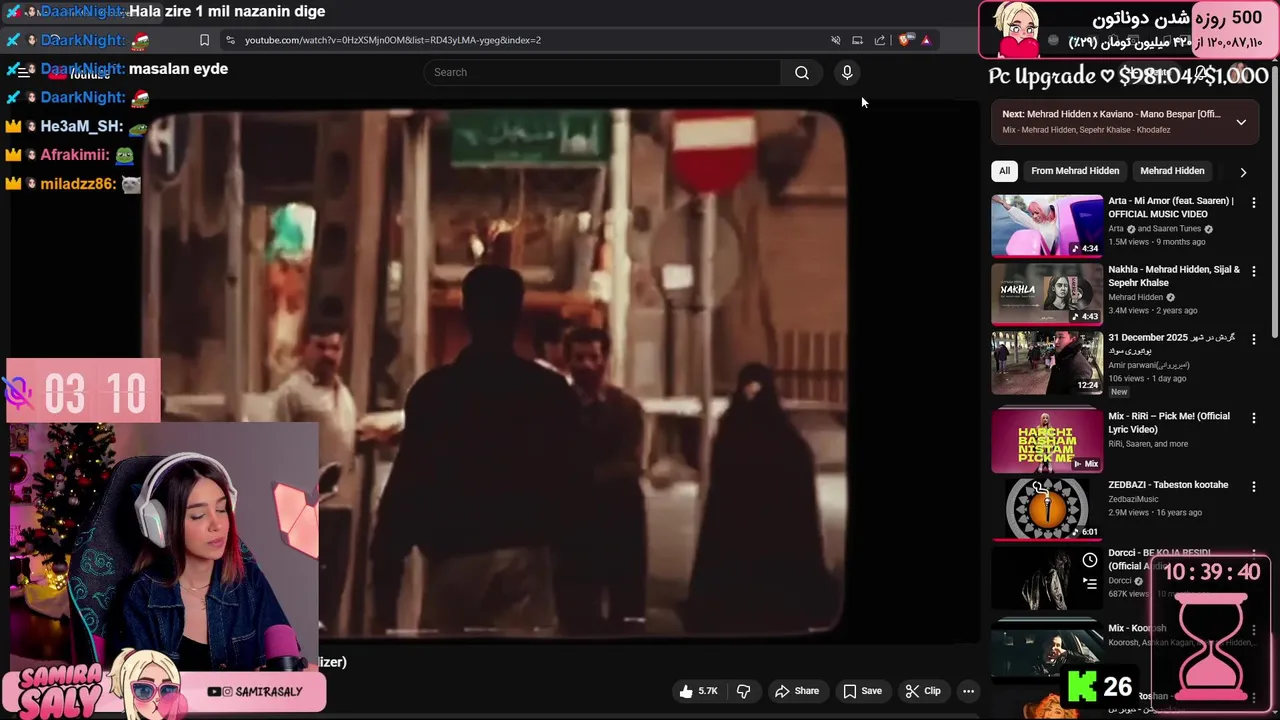Open the Share dialog for this video
1280x720 pixels.
tap(797, 691)
